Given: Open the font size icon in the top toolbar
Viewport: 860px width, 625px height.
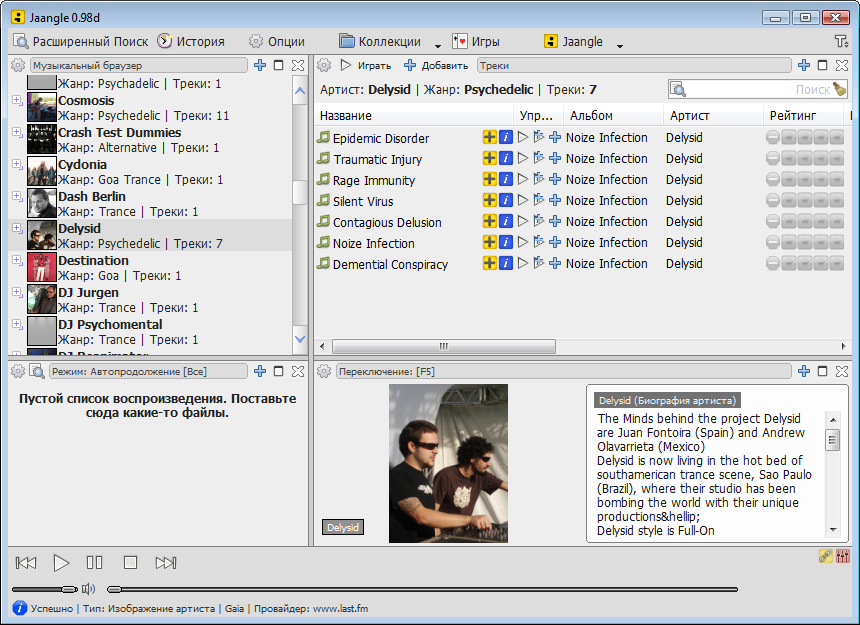Looking at the screenshot, I should click(841, 42).
